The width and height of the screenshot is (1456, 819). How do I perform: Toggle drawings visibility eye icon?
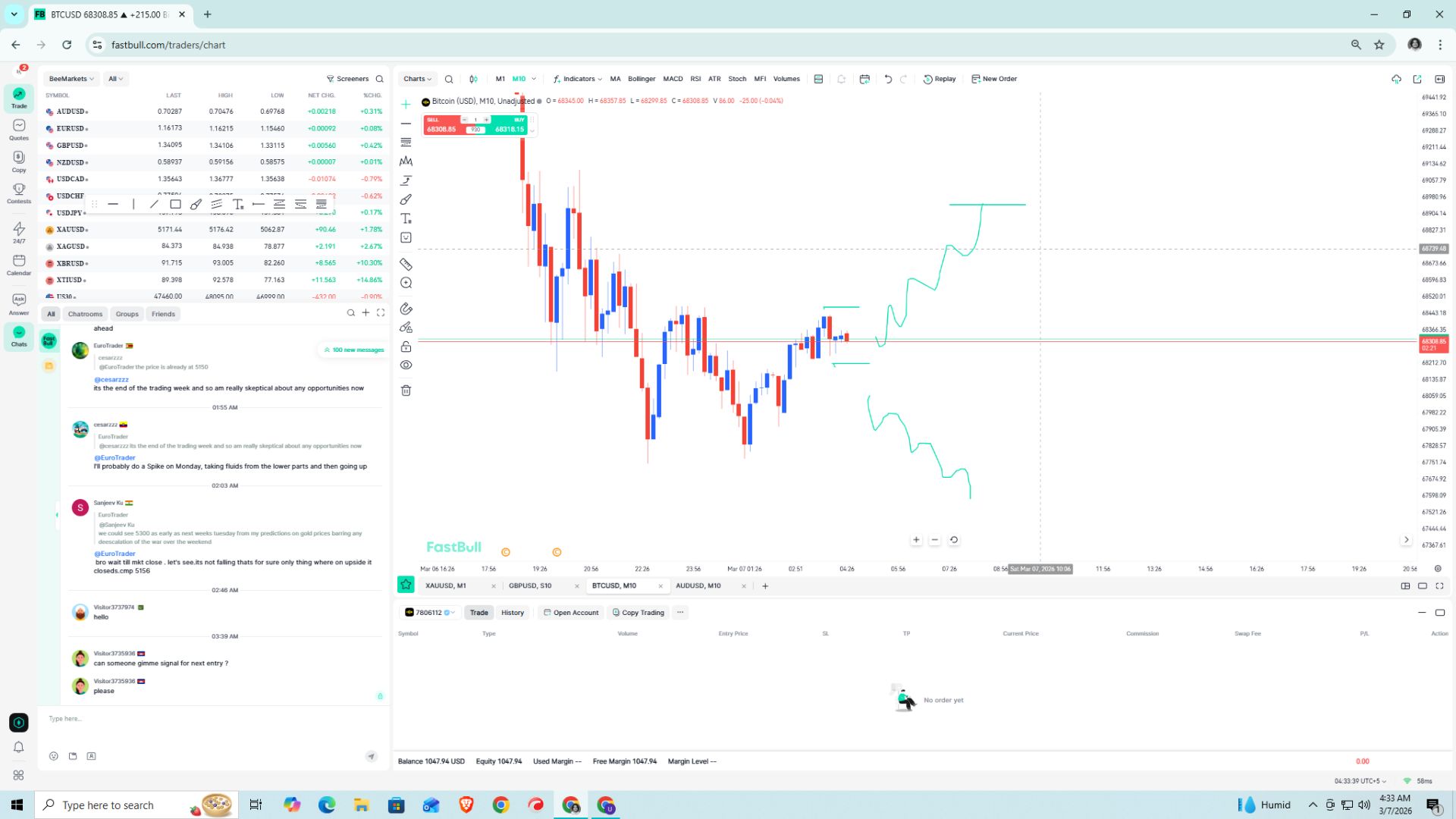[406, 365]
